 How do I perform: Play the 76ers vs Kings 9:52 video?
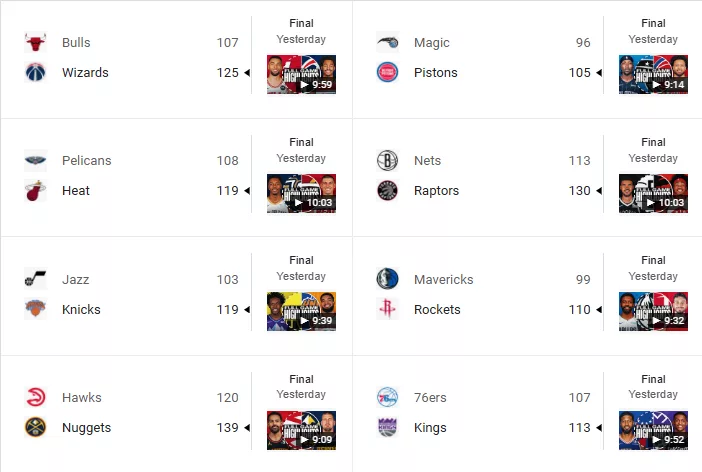point(653,430)
